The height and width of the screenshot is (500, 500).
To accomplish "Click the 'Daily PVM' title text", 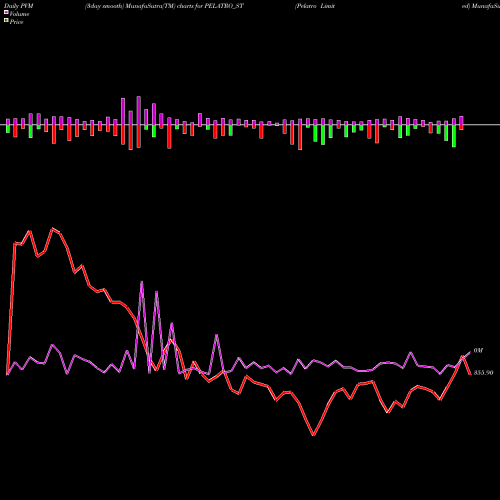I will (19, 6).
